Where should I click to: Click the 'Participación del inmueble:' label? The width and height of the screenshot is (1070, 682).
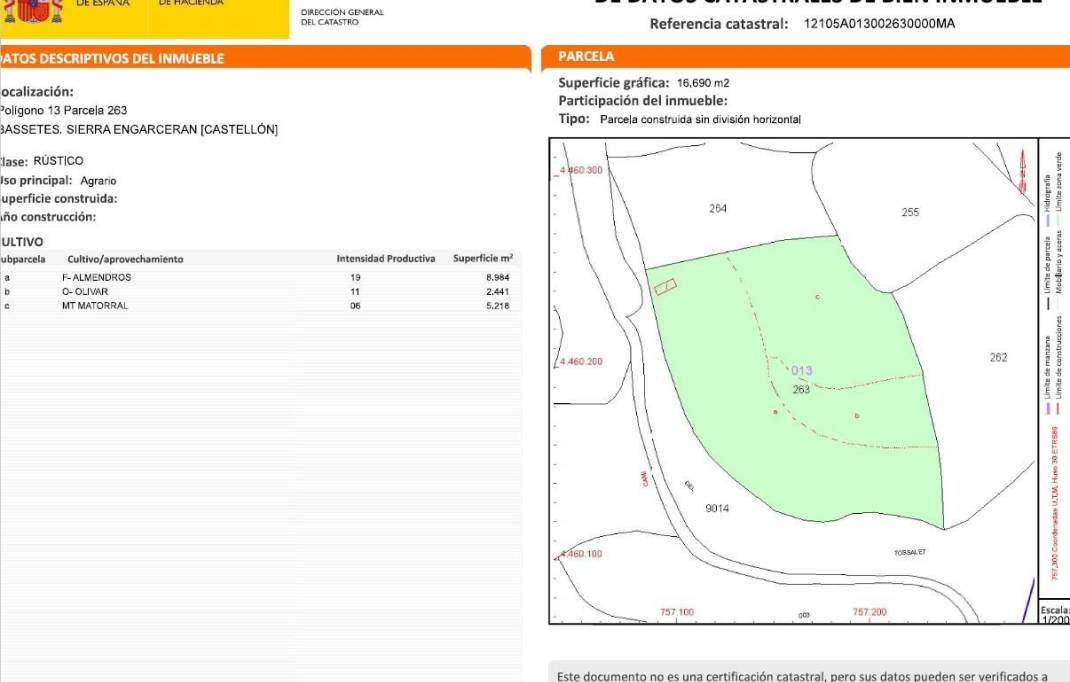(x=643, y=101)
